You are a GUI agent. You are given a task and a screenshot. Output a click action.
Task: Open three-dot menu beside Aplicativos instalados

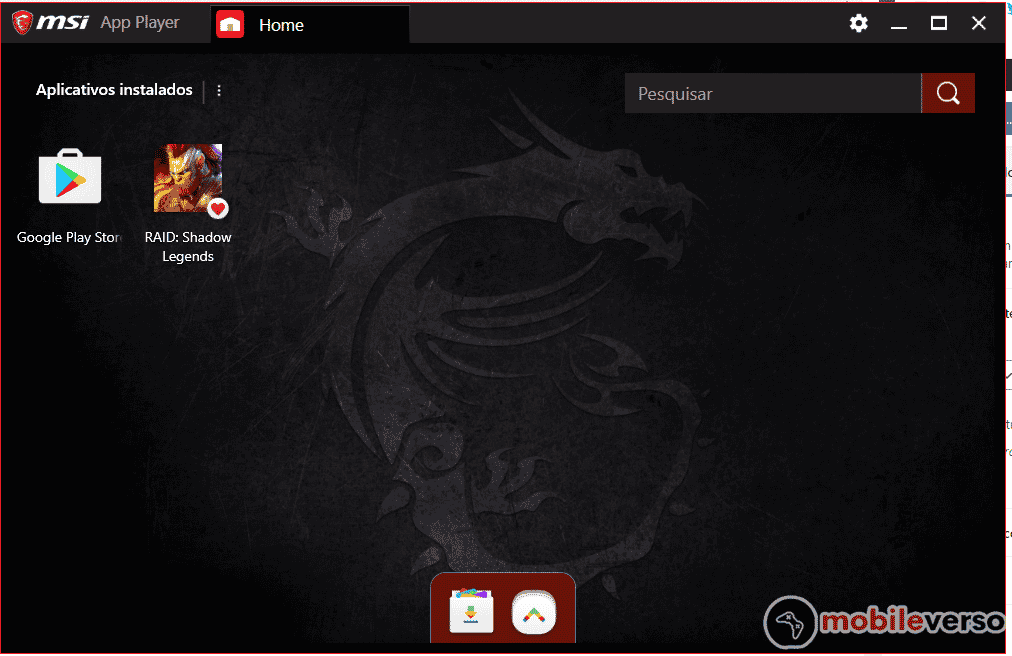click(x=219, y=91)
